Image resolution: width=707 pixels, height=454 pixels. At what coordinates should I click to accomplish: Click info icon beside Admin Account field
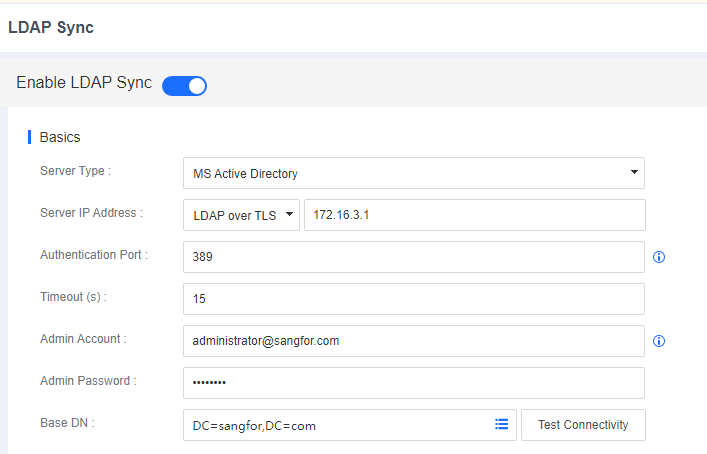tap(659, 341)
